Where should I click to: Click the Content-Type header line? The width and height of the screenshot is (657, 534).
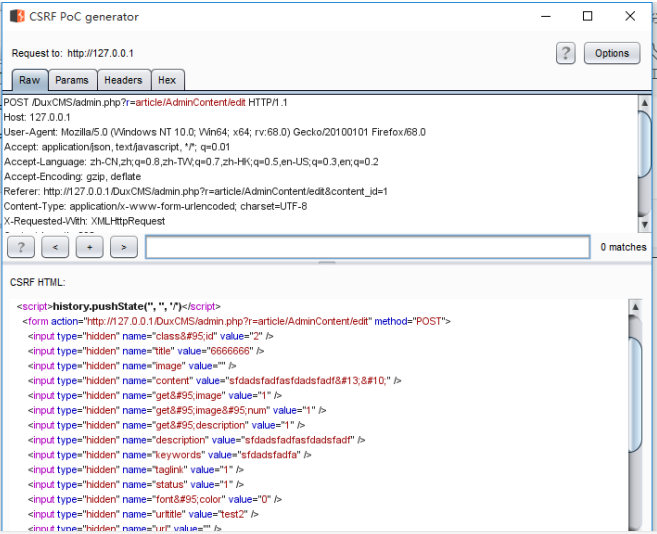pyautogui.click(x=155, y=206)
